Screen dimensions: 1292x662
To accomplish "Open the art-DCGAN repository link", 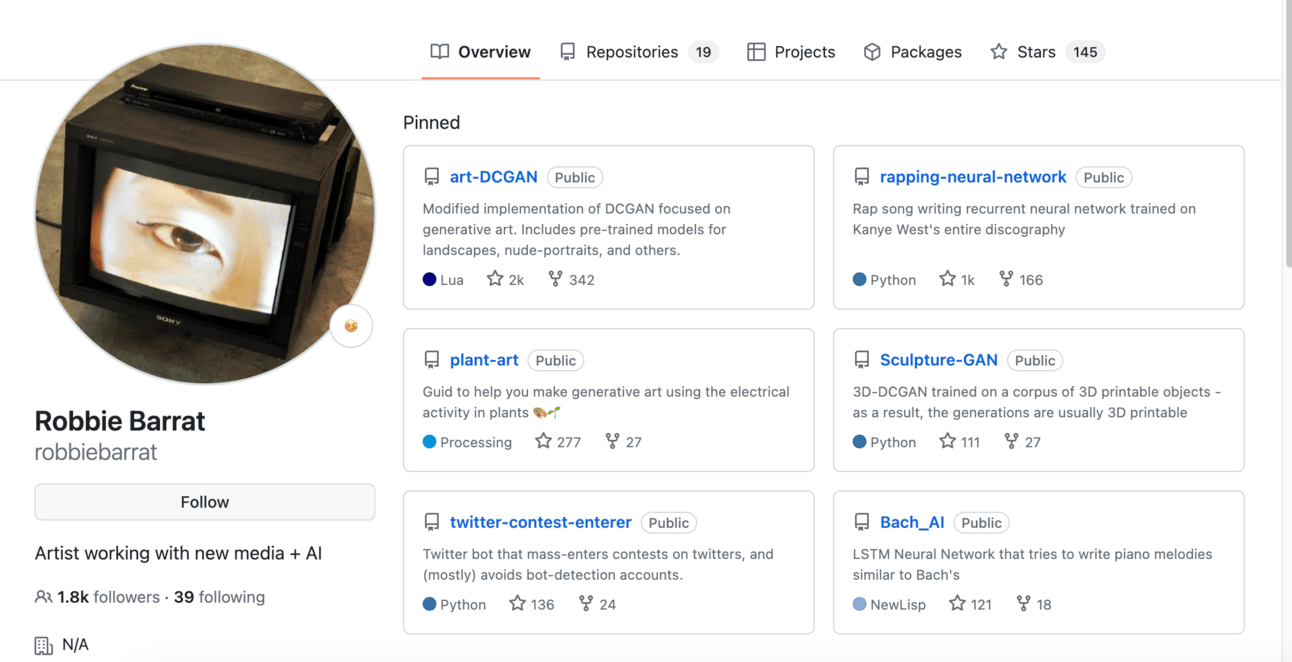I will point(494,177).
